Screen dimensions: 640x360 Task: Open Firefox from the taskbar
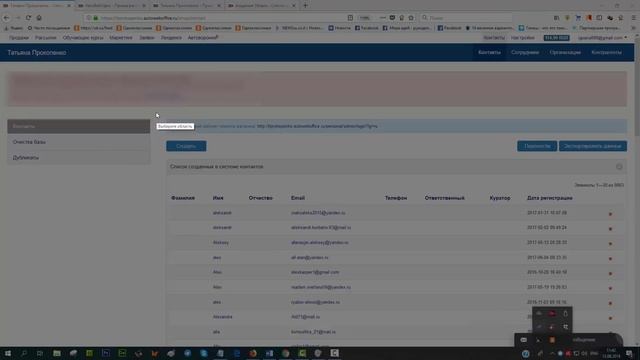(x=253, y=353)
